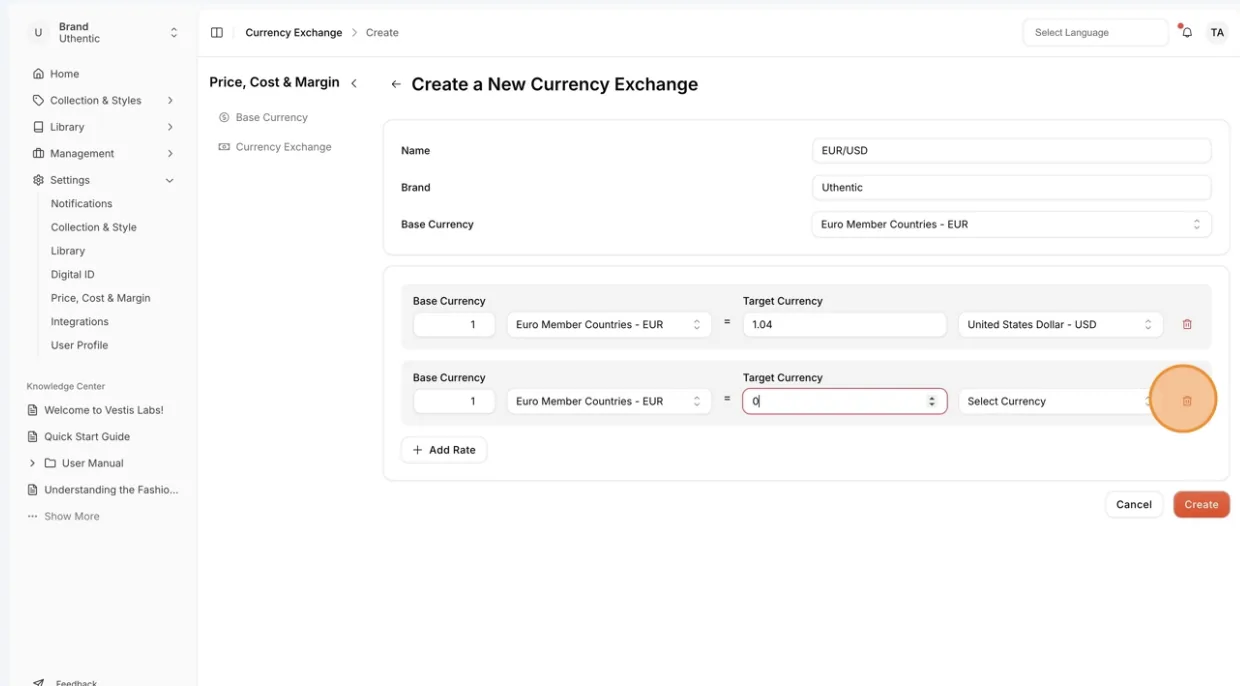Click stepper arrows in the target rate field
Image resolution: width=1240 pixels, height=686 pixels.
coord(932,401)
